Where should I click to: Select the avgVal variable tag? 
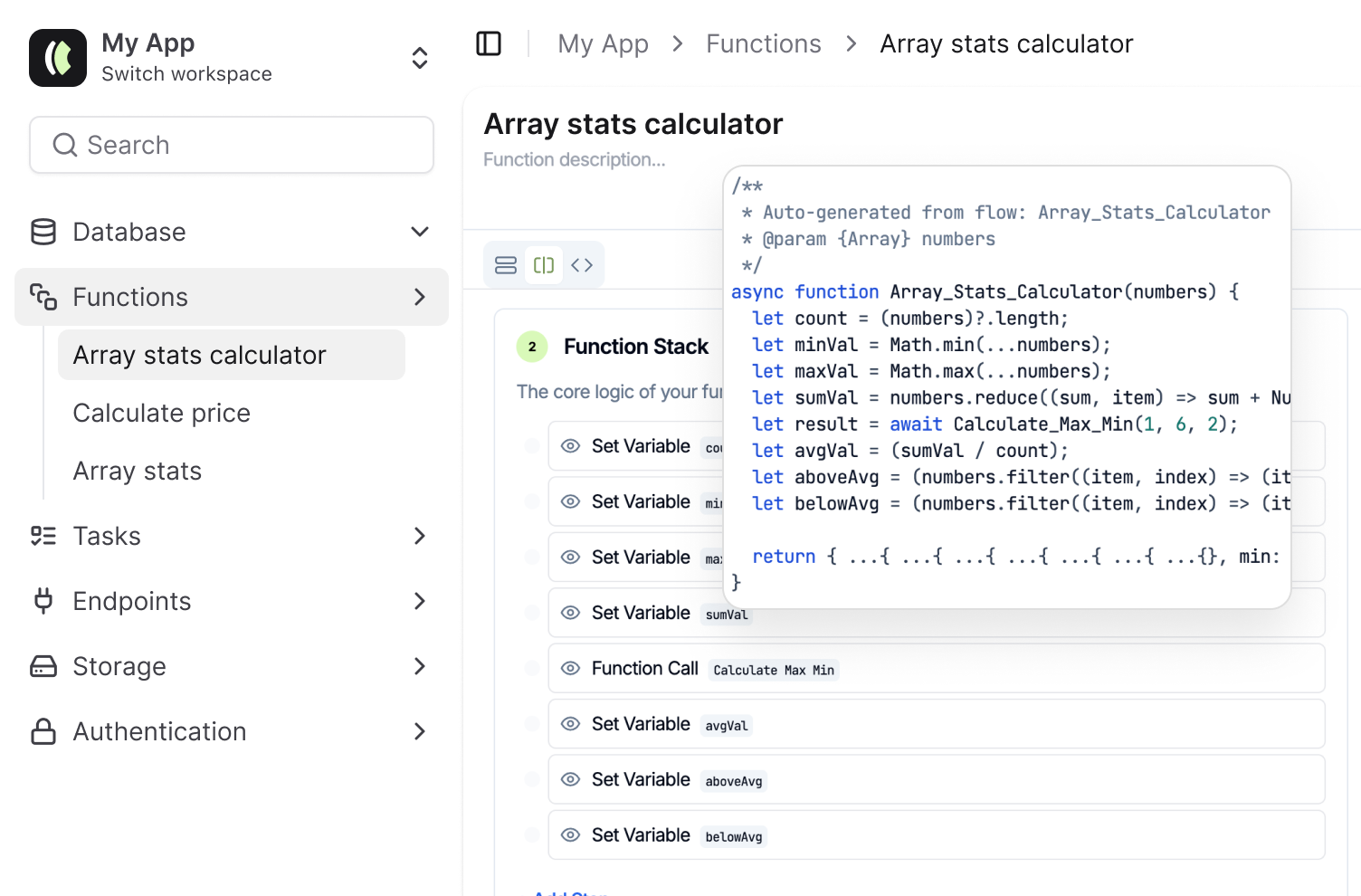727,726
